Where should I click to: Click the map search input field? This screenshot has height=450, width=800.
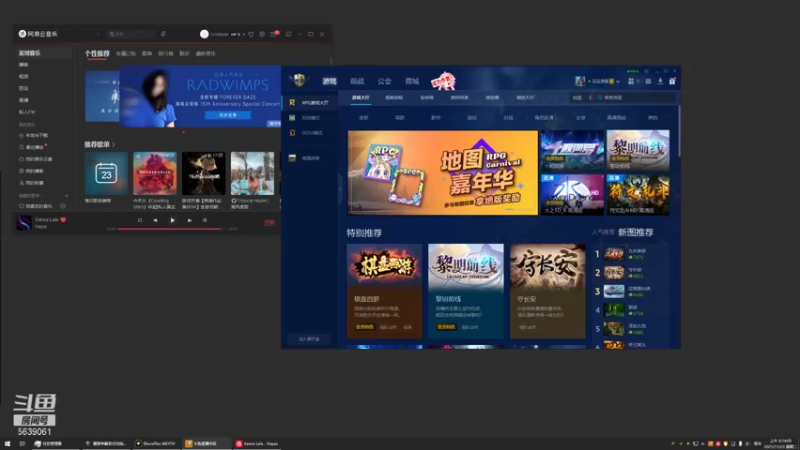pos(637,97)
